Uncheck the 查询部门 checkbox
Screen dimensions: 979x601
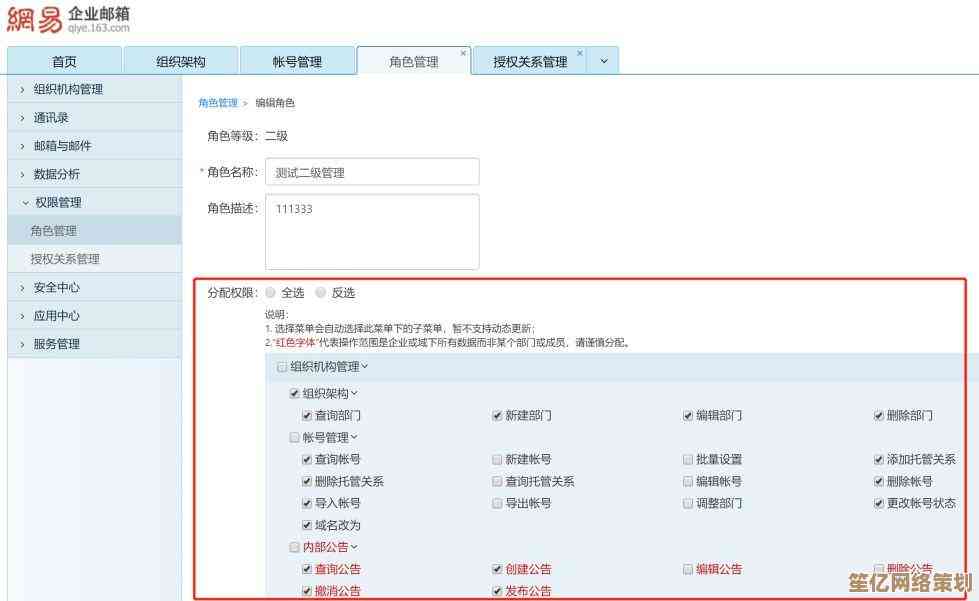pyautogui.click(x=306, y=415)
